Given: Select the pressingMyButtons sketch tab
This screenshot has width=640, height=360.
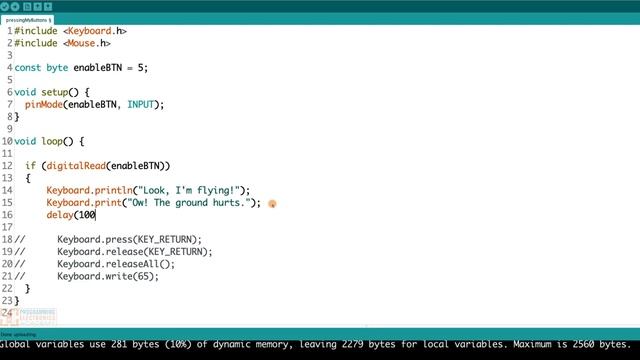Looking at the screenshot, I should tap(27, 20).
